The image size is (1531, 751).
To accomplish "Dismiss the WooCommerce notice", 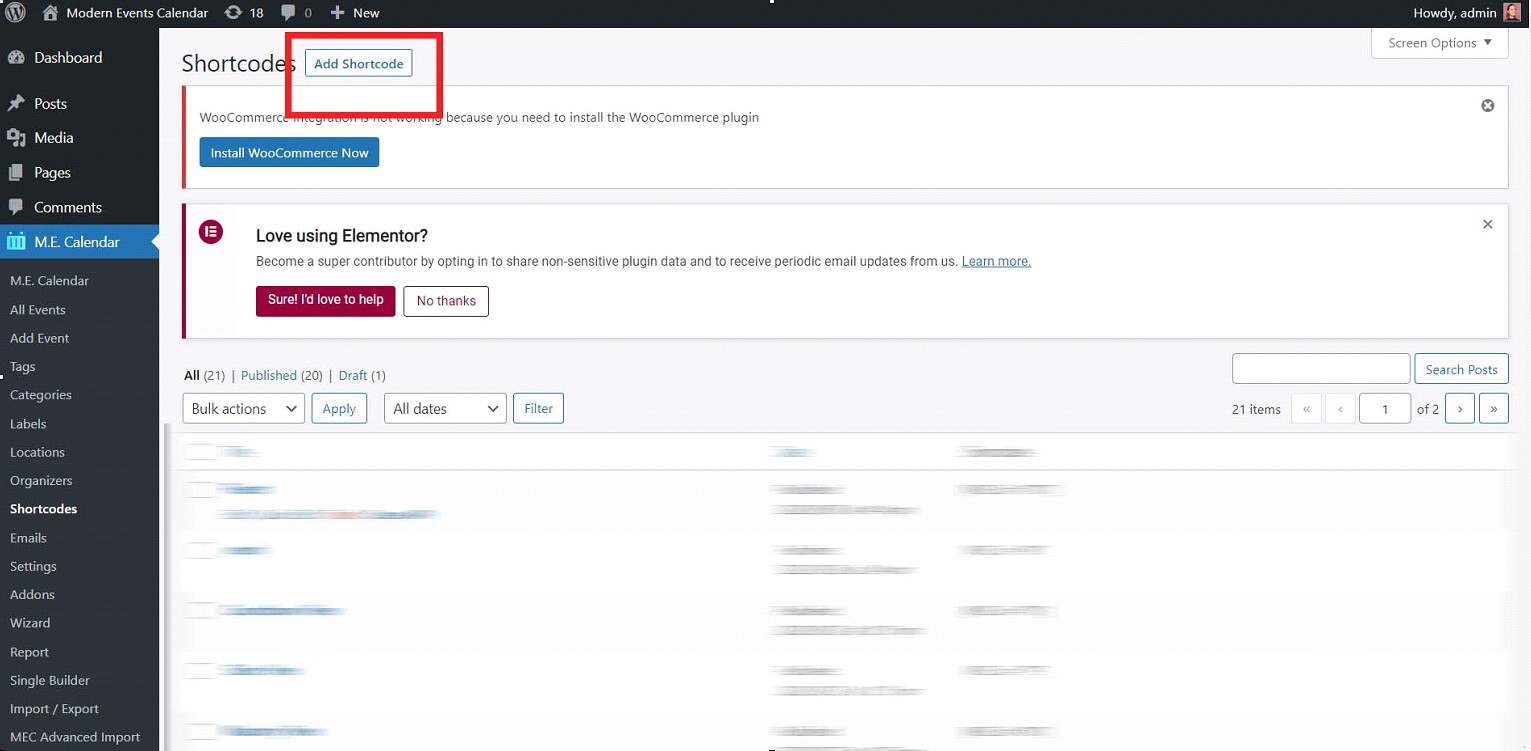I will pos(1488,105).
